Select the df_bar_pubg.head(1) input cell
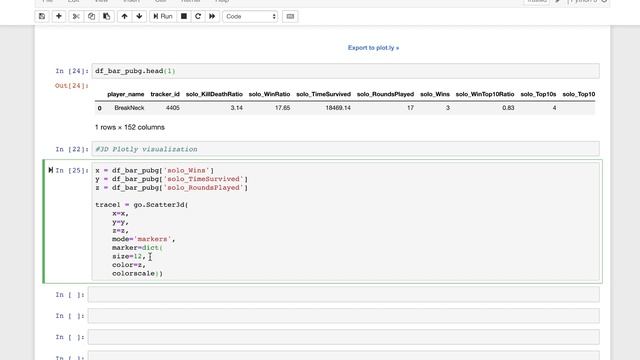640x360 pixels. [345, 71]
